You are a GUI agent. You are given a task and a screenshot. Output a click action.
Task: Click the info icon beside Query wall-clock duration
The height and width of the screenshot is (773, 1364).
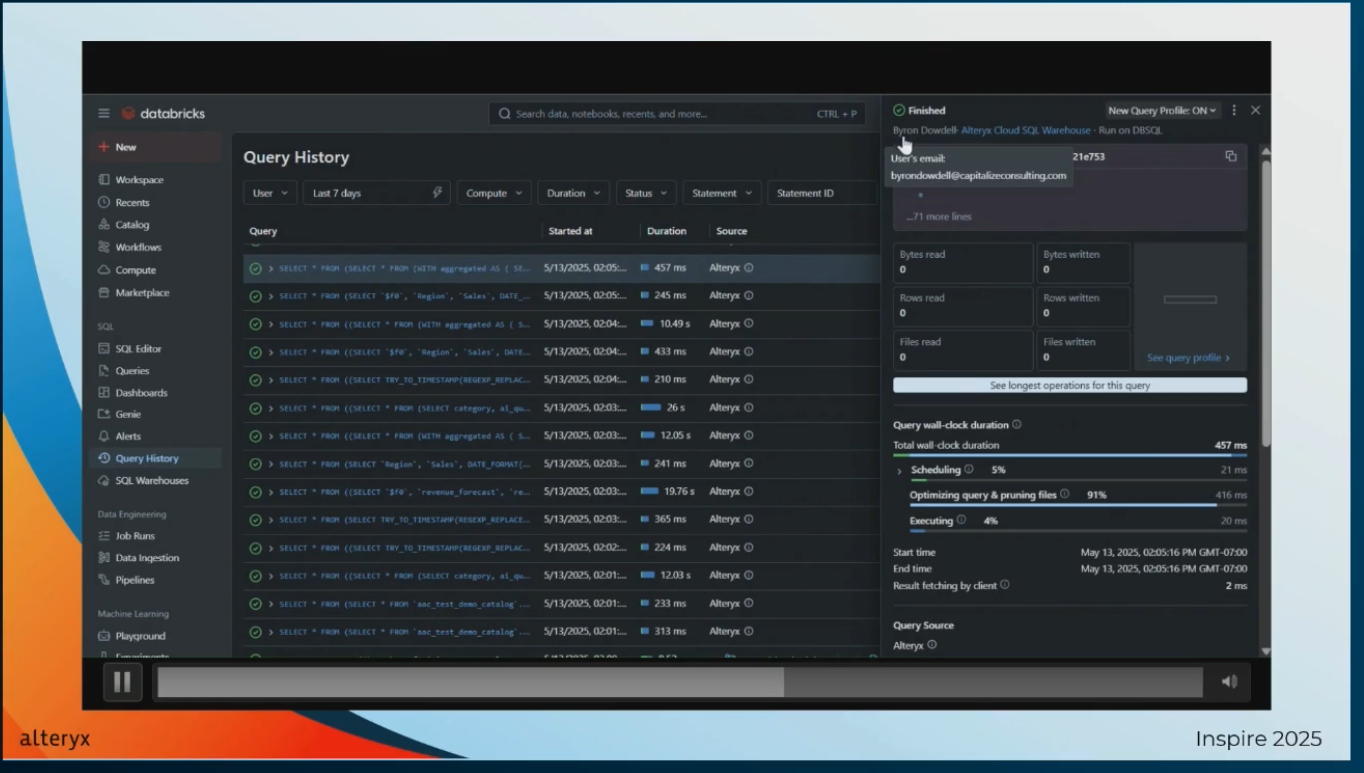[1017, 425]
